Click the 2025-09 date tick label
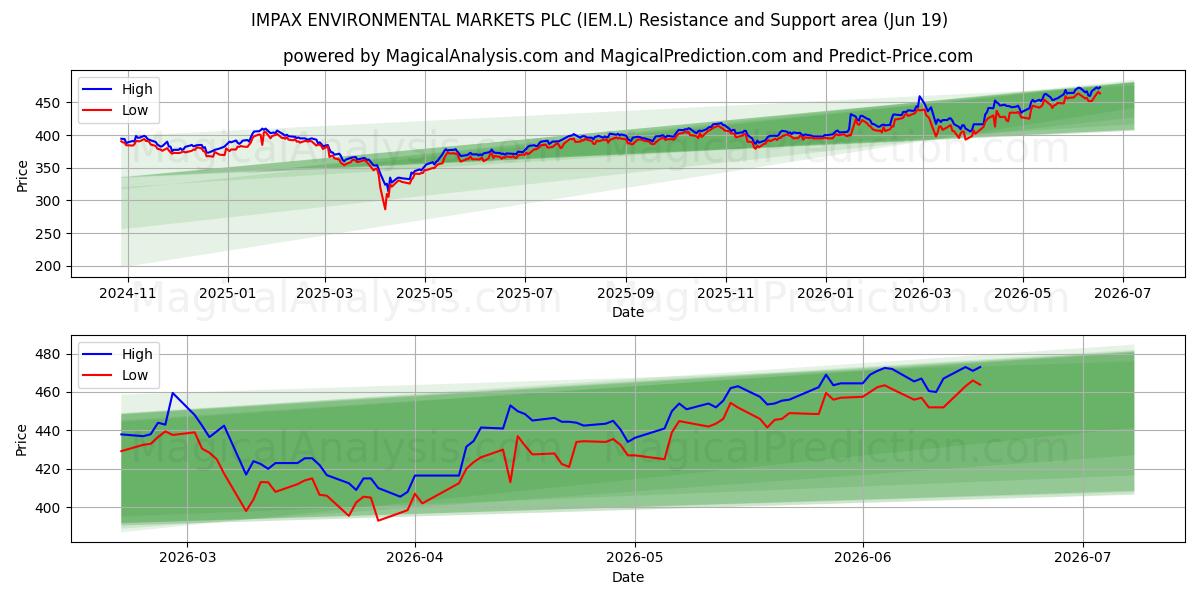 click(626, 294)
